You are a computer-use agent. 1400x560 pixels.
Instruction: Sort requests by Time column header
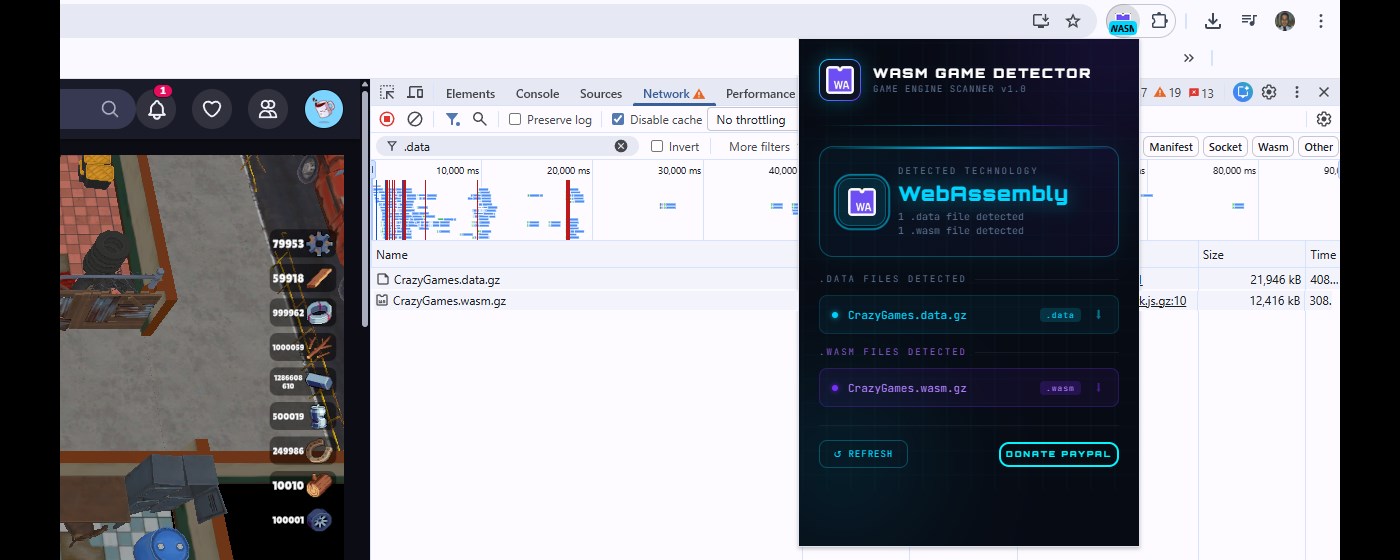click(x=1322, y=255)
